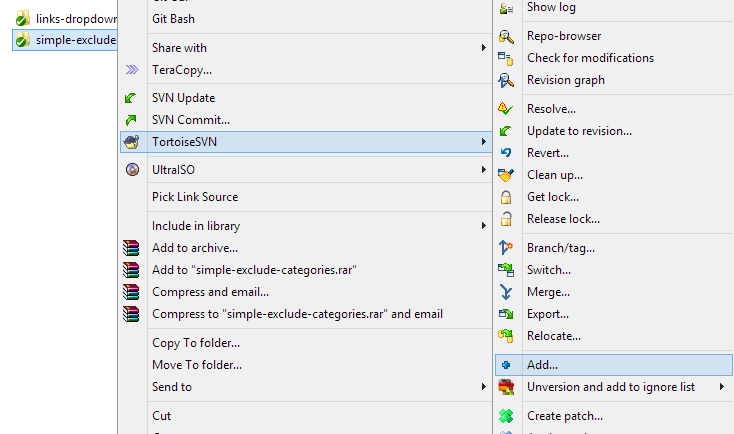Click WinRAR icon beside Compress and email
The width and height of the screenshot is (734, 434).
(x=131, y=292)
